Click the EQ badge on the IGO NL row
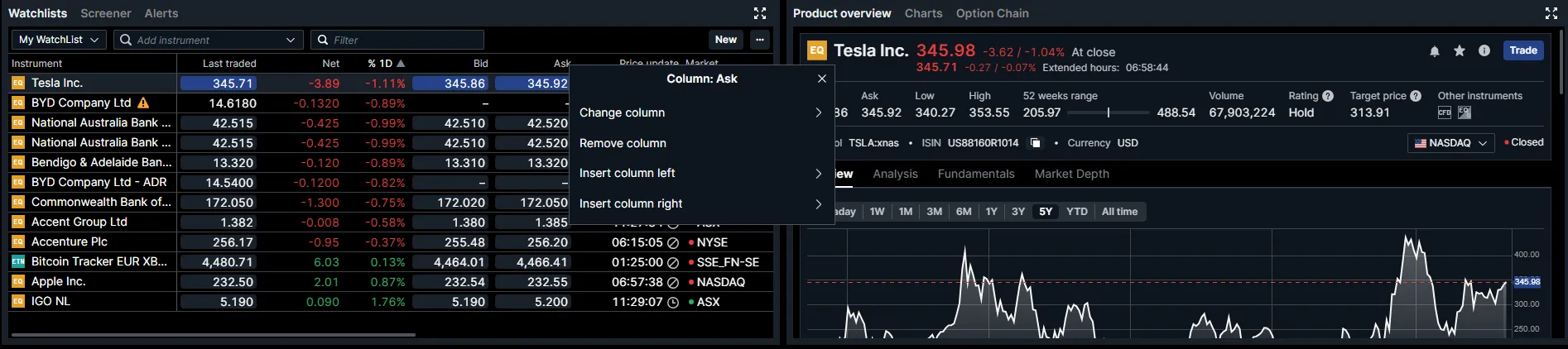Screen dimensions: 1568x349 tap(18, 302)
